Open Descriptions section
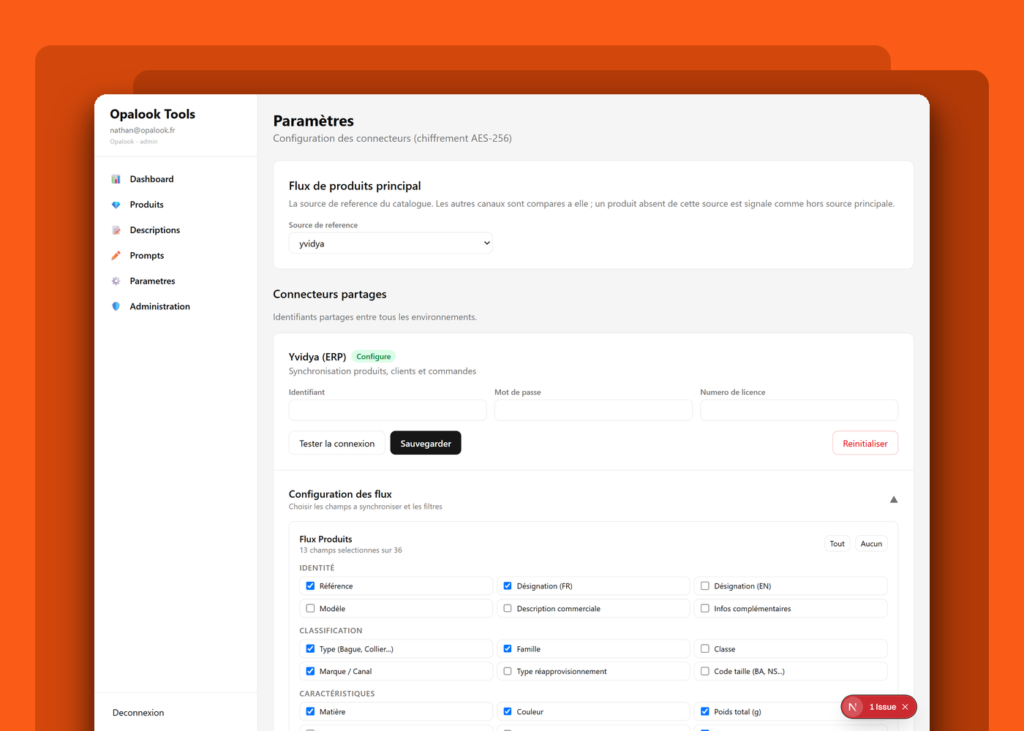 [x=155, y=230]
